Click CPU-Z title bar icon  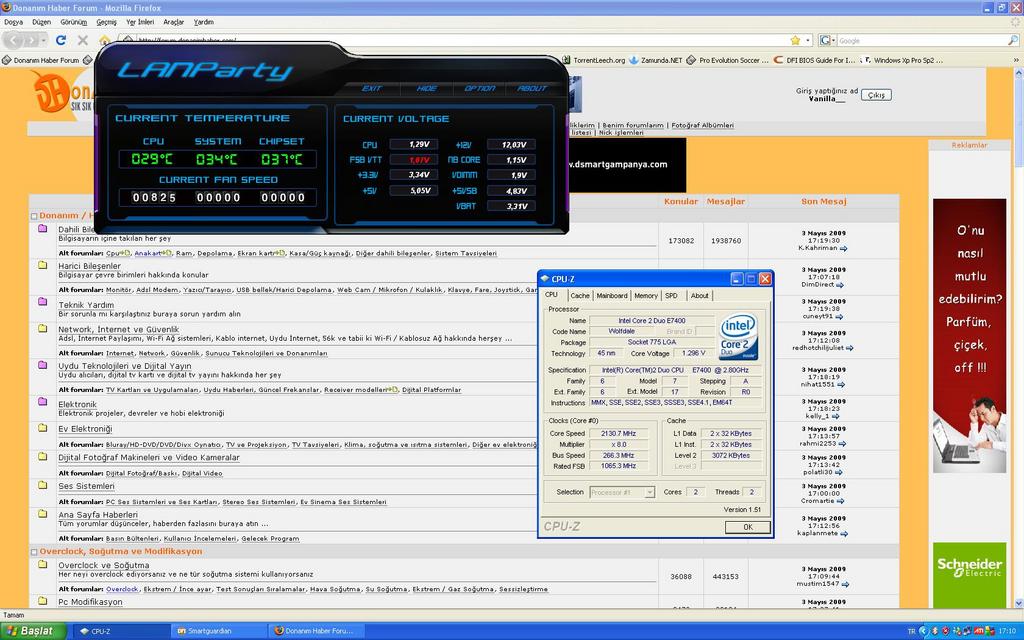tap(545, 279)
